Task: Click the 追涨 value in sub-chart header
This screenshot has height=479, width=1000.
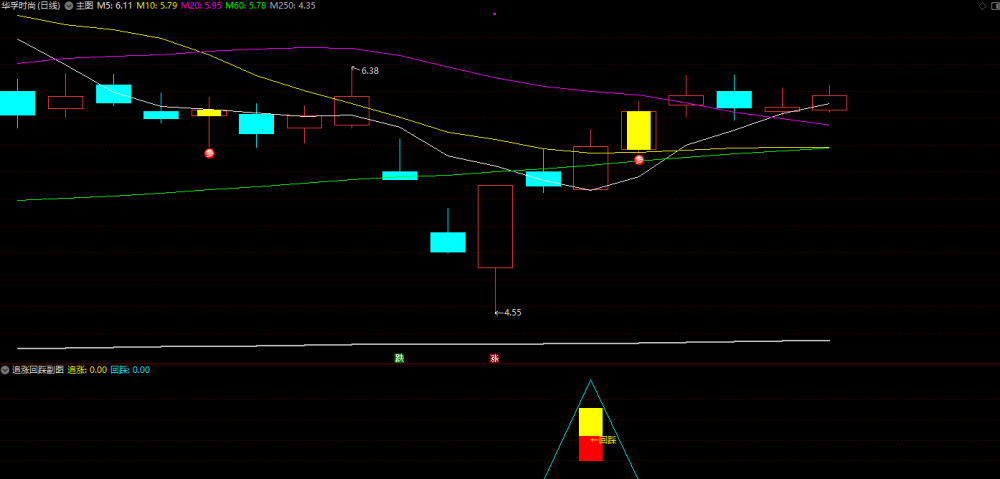Action: 87,370
